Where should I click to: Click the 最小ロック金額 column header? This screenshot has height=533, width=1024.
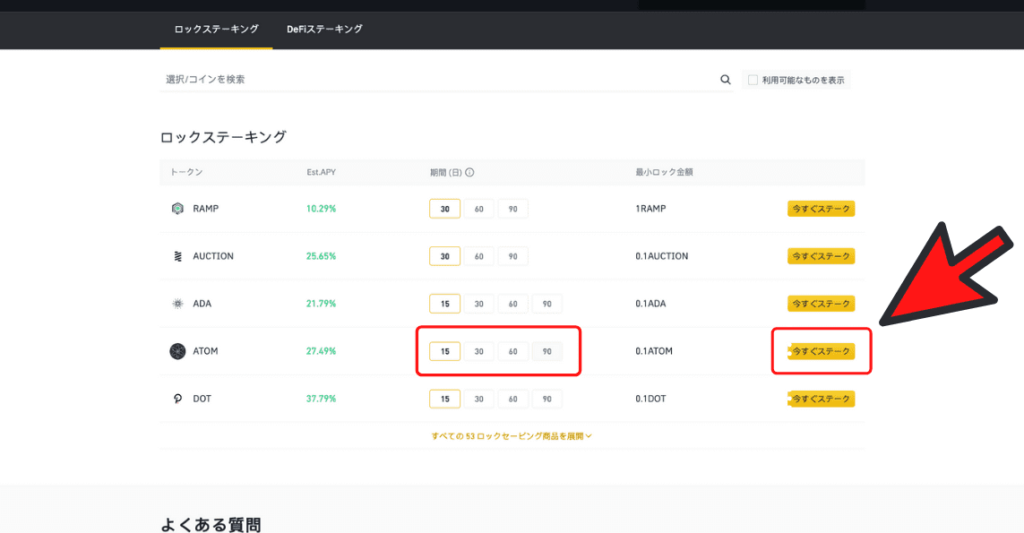[x=664, y=172]
